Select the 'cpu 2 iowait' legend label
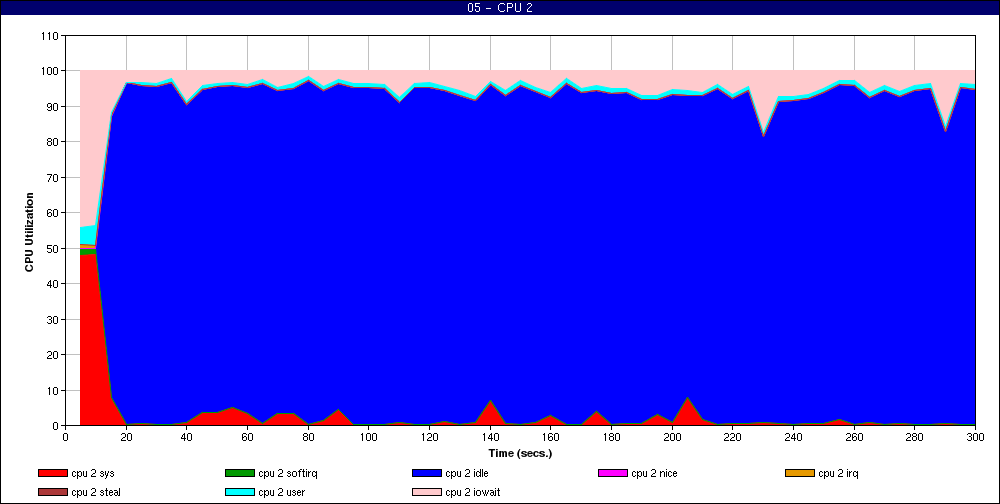The image size is (1000, 504). pos(473,493)
